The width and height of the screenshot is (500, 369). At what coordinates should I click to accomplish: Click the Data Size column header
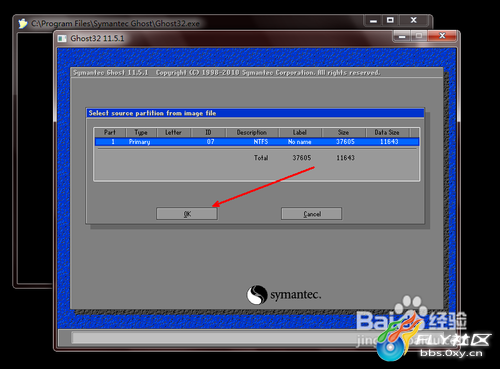point(387,132)
